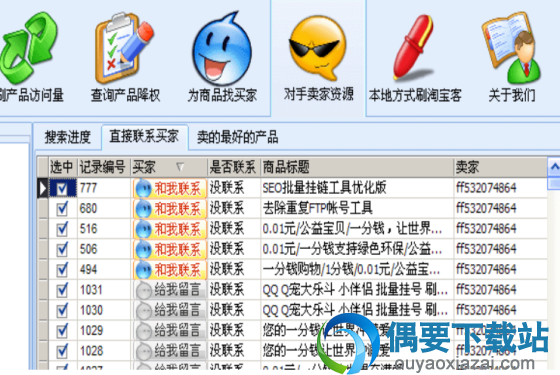This screenshot has height=375, width=560.
Task: Uncheck the checkbox for record 494
Action: pos(62,270)
